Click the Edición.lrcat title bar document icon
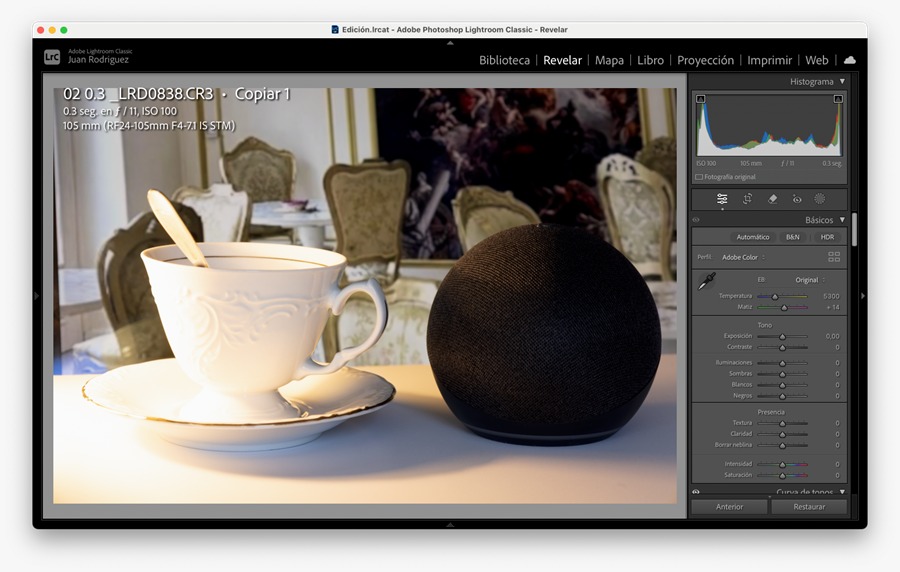The width and height of the screenshot is (900, 572). tap(335, 29)
